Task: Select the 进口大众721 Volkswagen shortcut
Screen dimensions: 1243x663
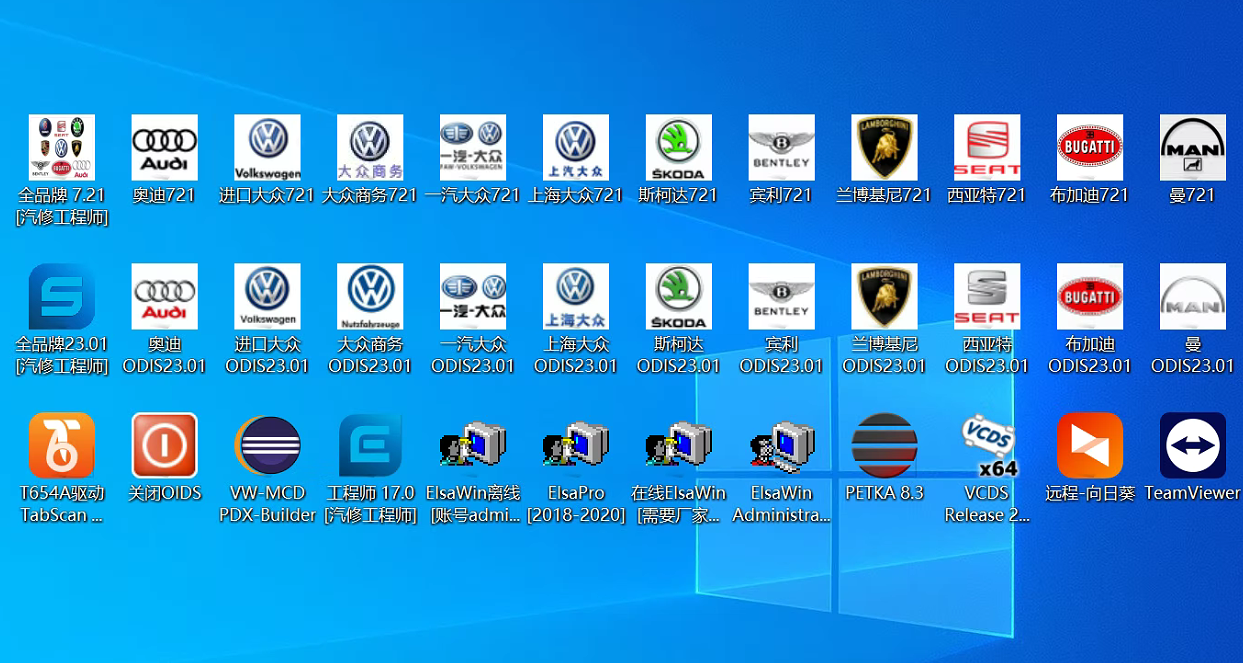Action: tap(267, 148)
